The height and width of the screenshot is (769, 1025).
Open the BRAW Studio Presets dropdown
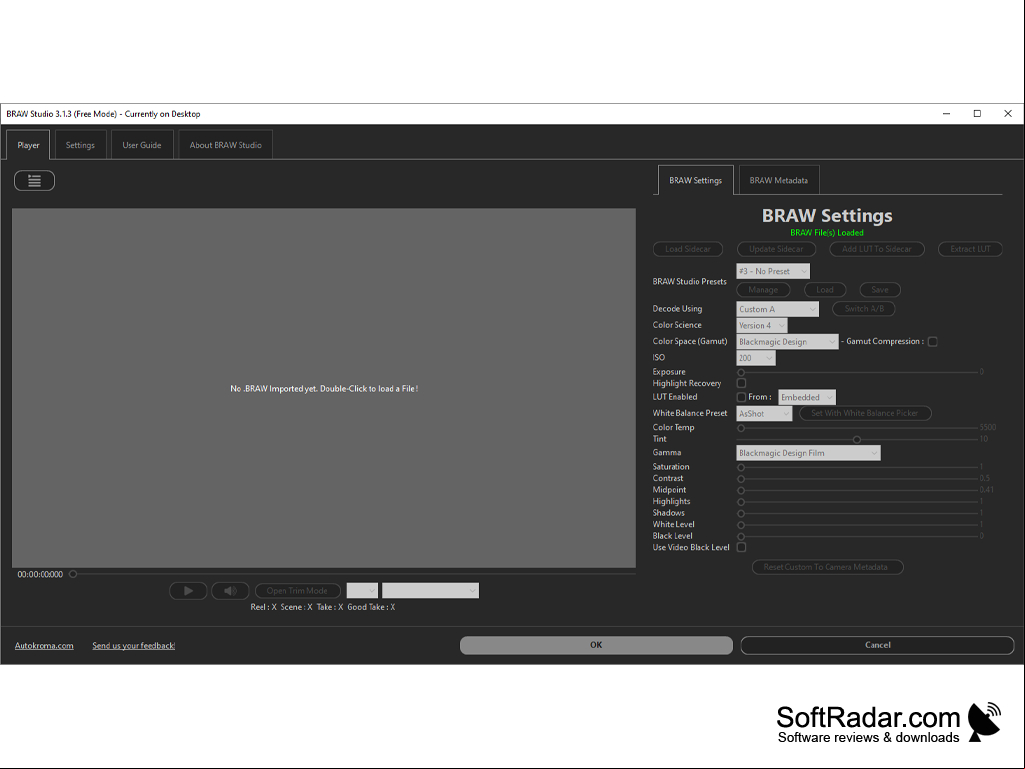pos(773,271)
